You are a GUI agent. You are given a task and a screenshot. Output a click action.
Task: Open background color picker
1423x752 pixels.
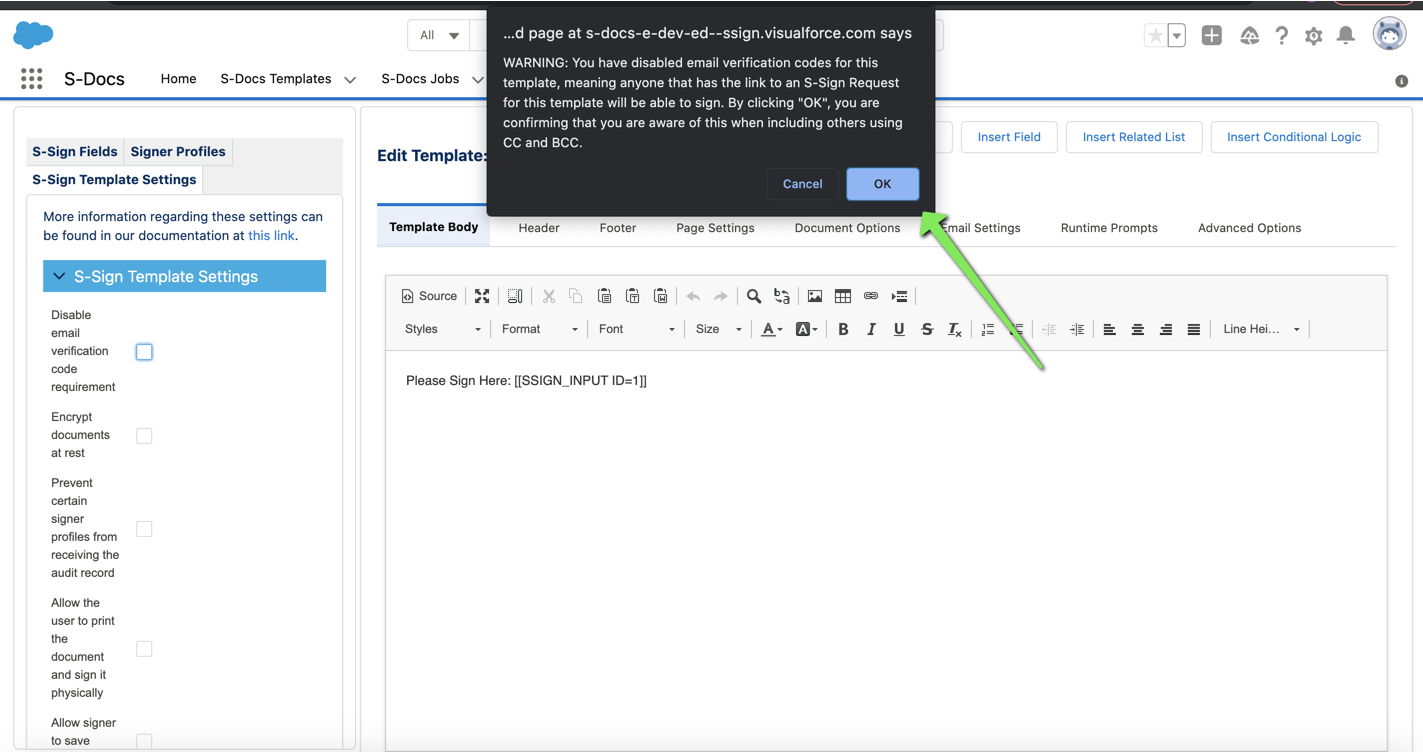pyautogui.click(x=806, y=329)
